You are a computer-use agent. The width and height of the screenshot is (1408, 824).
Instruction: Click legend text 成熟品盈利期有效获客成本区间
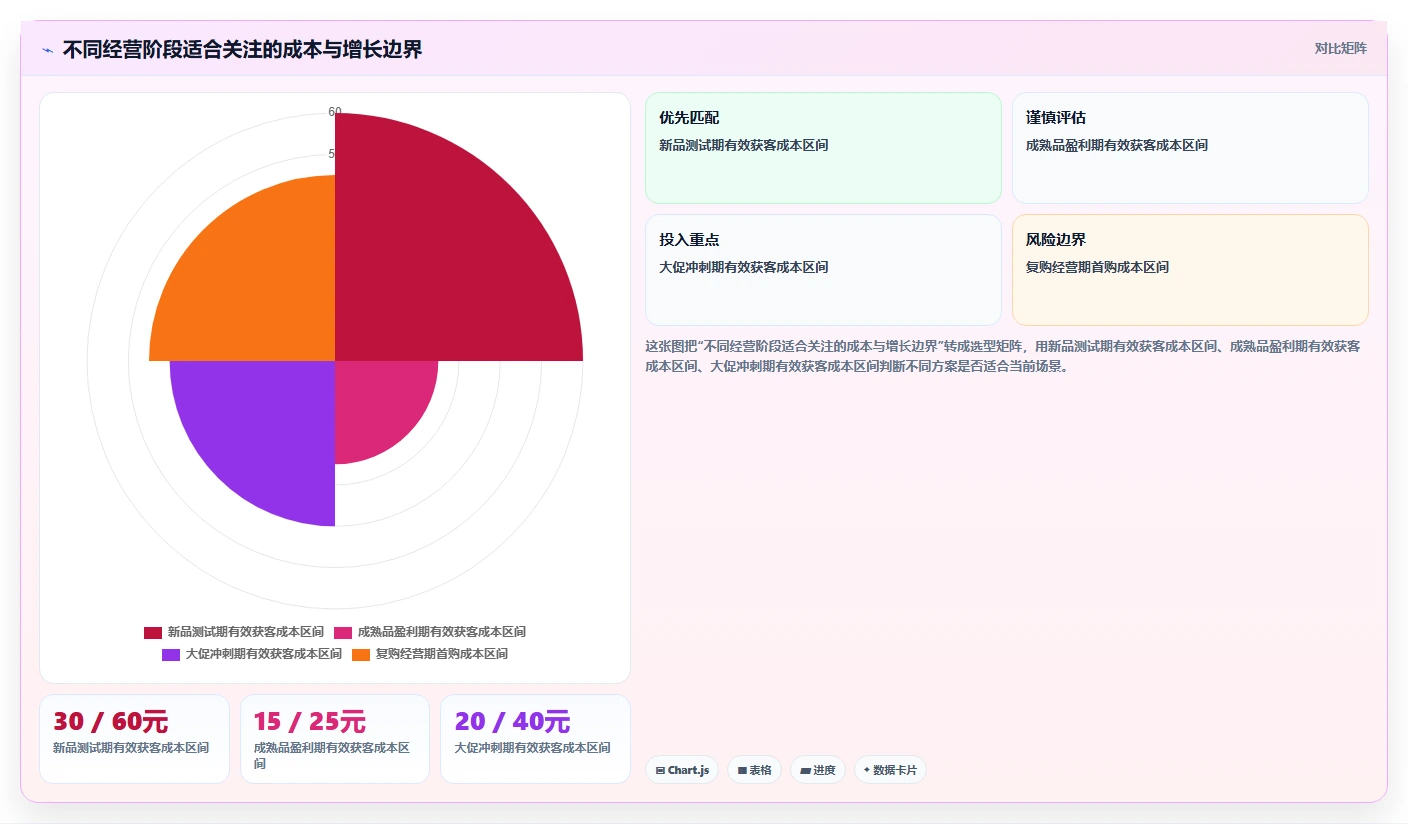(x=442, y=632)
